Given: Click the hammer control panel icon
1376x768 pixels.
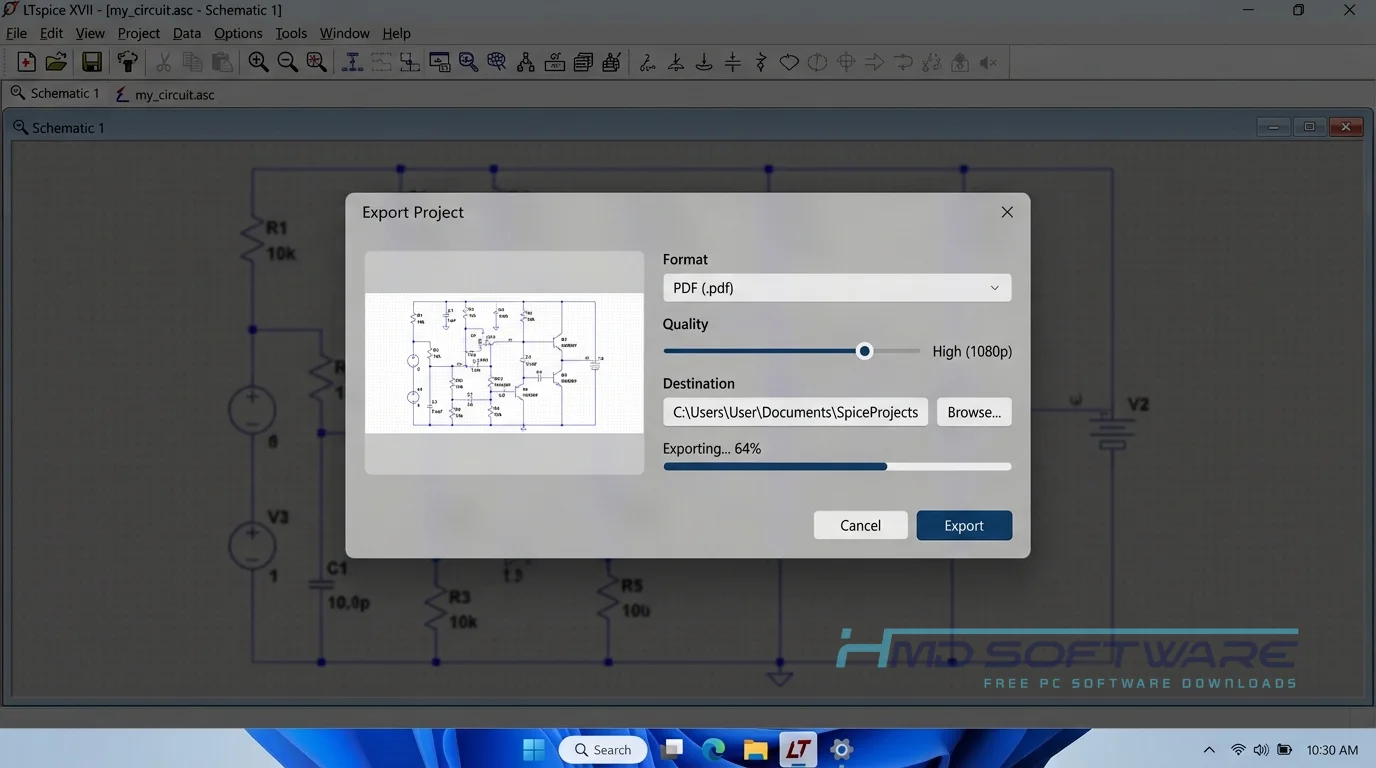Looking at the screenshot, I should (x=127, y=62).
